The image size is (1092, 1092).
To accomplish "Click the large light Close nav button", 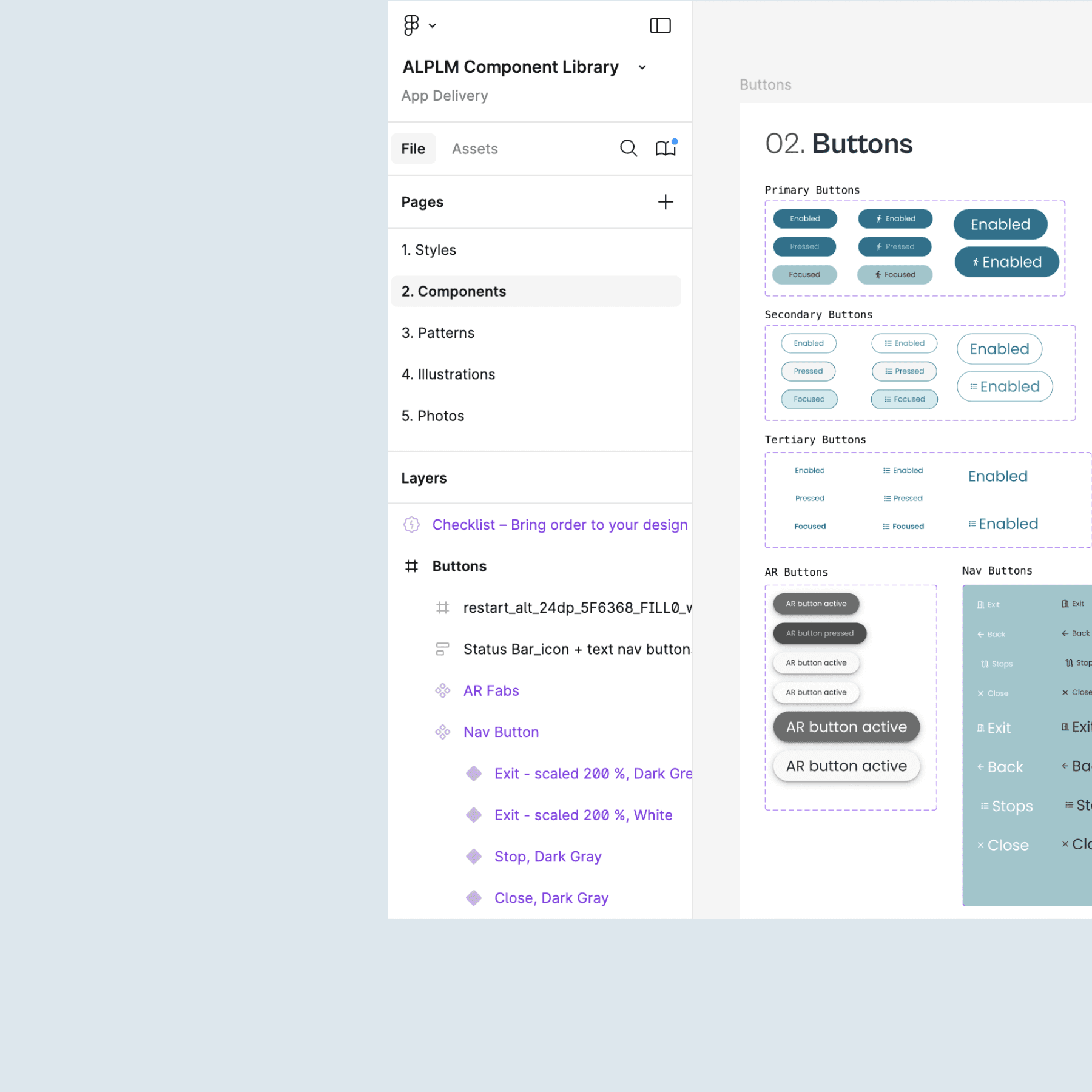I will [1003, 845].
